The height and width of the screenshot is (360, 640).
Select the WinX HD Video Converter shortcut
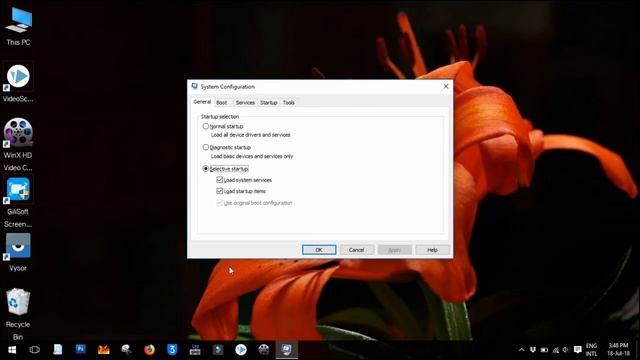[x=18, y=144]
